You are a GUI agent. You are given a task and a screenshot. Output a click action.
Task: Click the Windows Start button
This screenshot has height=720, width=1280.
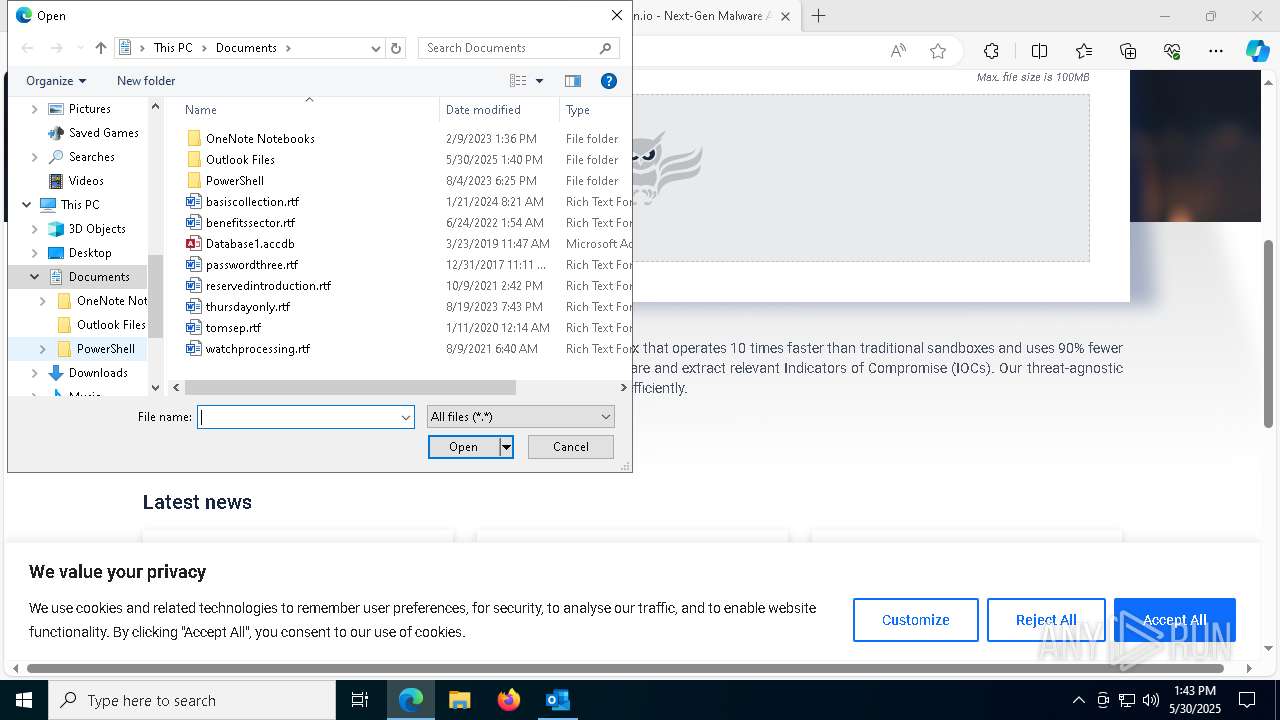(x=24, y=700)
